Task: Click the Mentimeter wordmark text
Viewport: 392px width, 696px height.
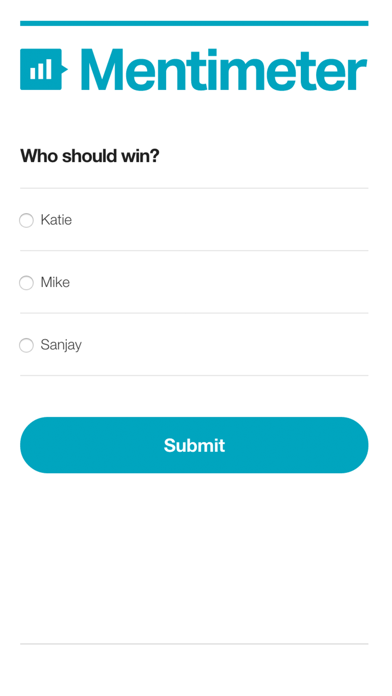Action: pos(224,70)
